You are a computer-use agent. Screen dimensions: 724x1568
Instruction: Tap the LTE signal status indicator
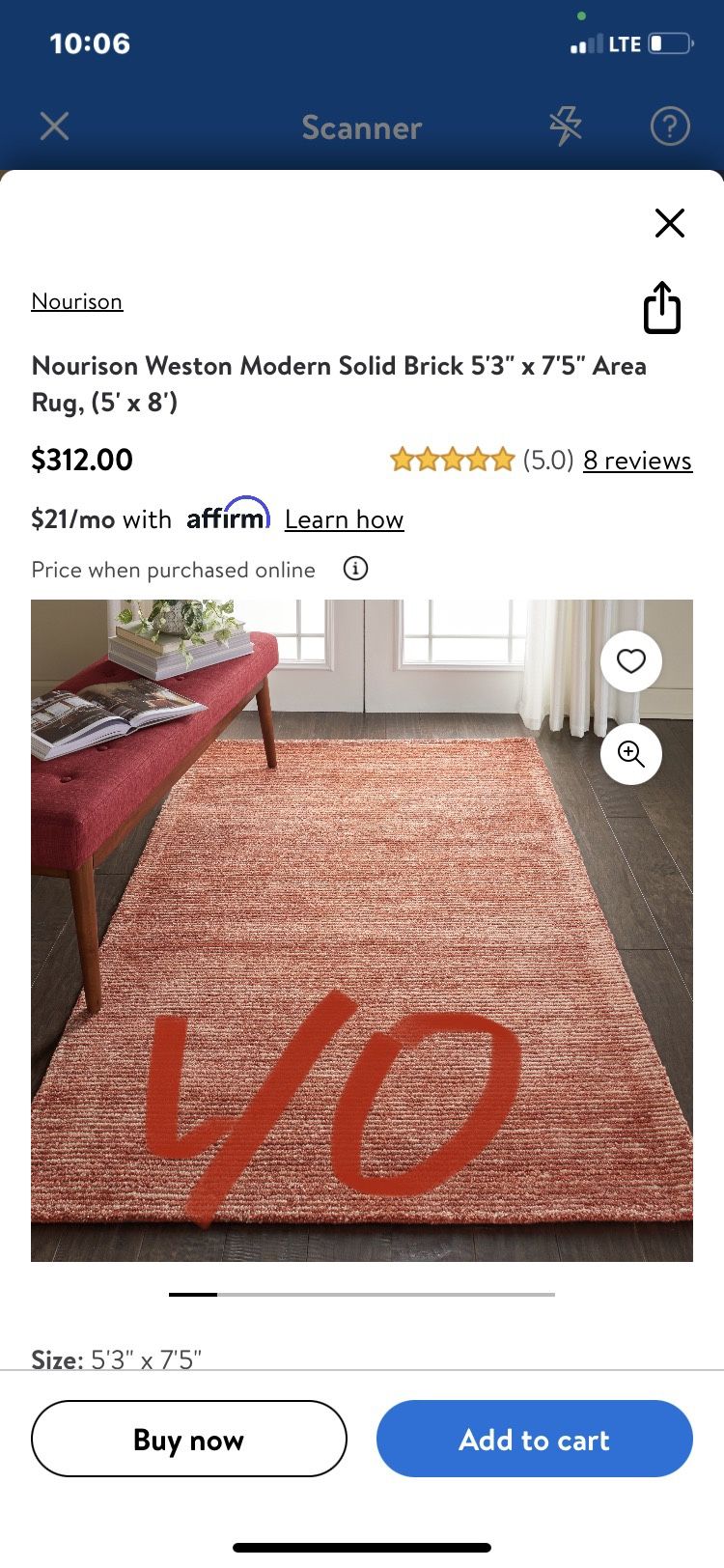(605, 44)
